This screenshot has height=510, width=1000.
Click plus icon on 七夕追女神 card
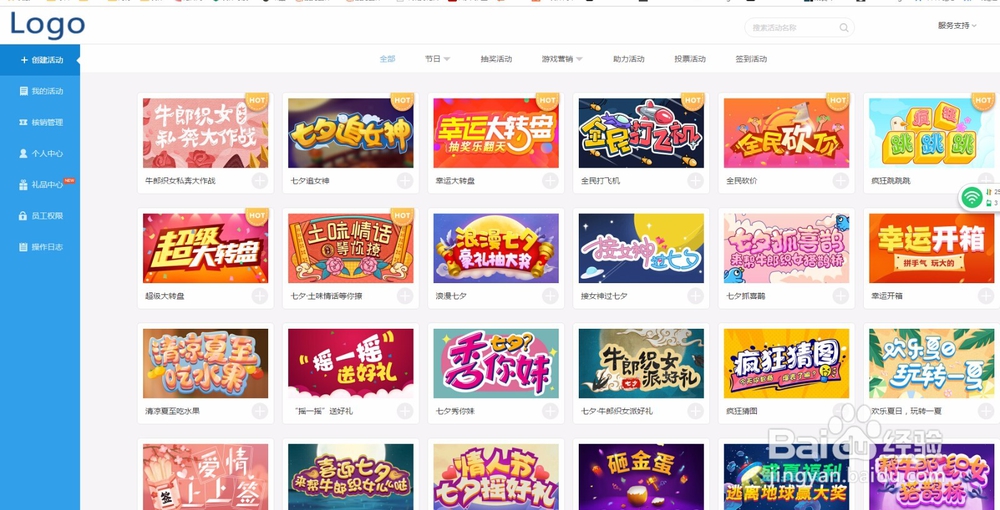click(405, 181)
